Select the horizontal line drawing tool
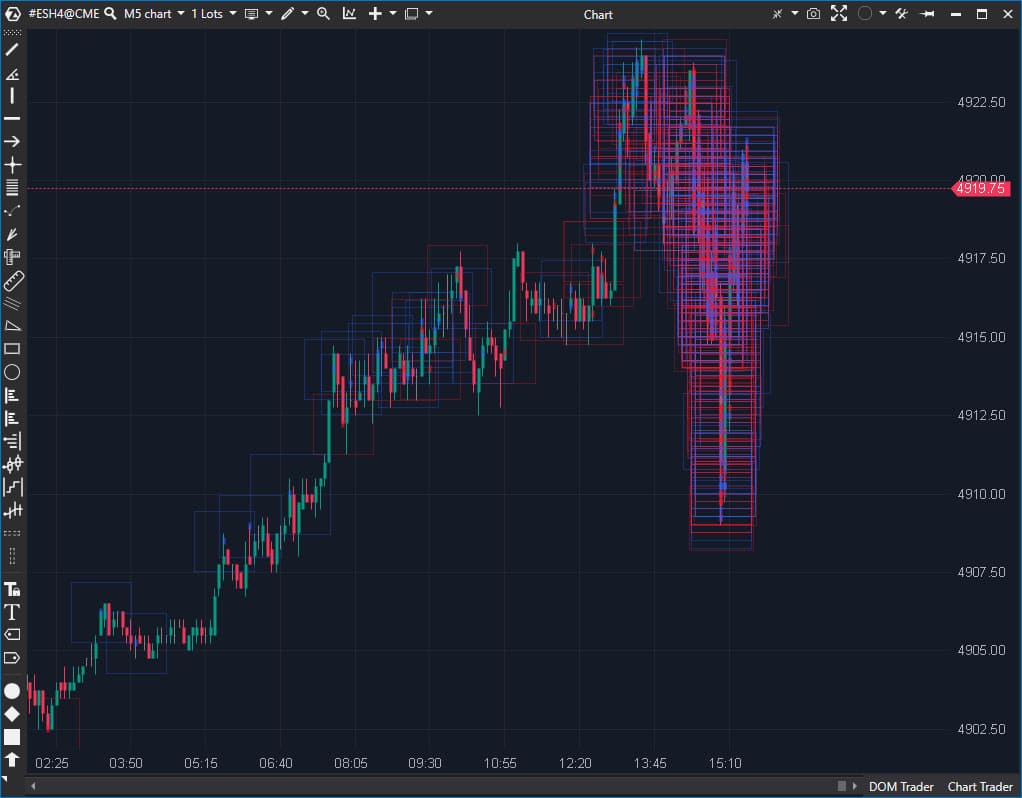This screenshot has height=798, width=1022. tap(12, 118)
